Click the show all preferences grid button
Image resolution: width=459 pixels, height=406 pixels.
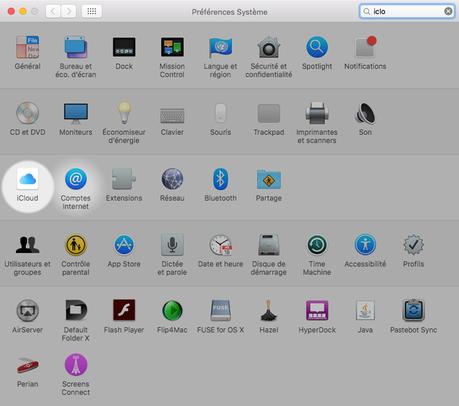(x=92, y=11)
